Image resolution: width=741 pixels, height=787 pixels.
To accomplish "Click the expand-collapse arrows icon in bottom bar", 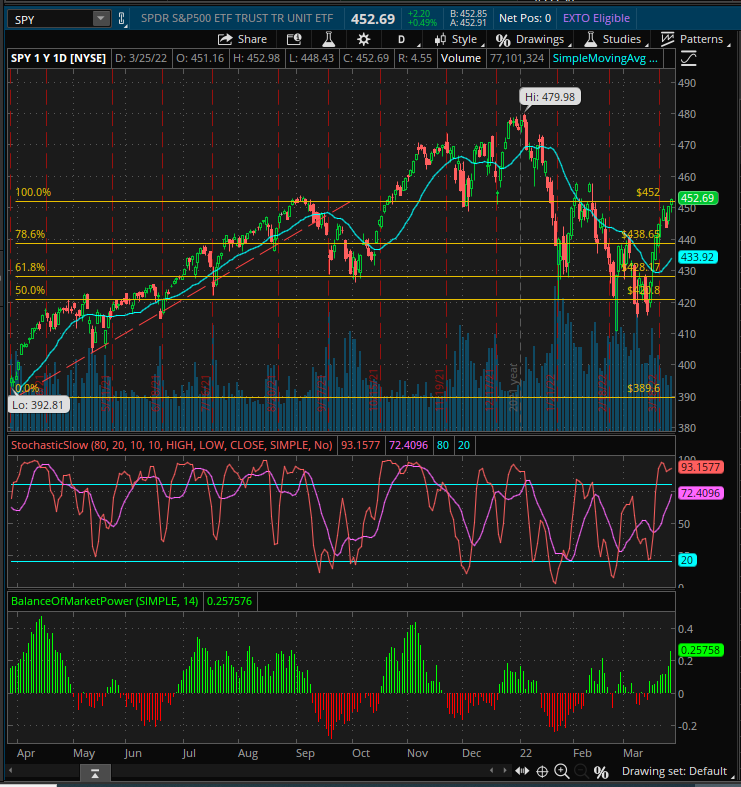I will click(x=520, y=771).
